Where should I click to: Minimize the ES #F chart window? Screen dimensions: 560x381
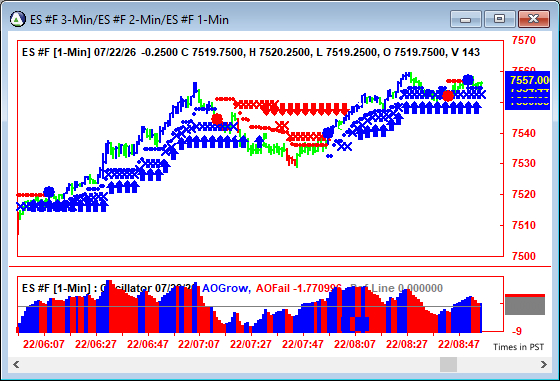coord(466,19)
